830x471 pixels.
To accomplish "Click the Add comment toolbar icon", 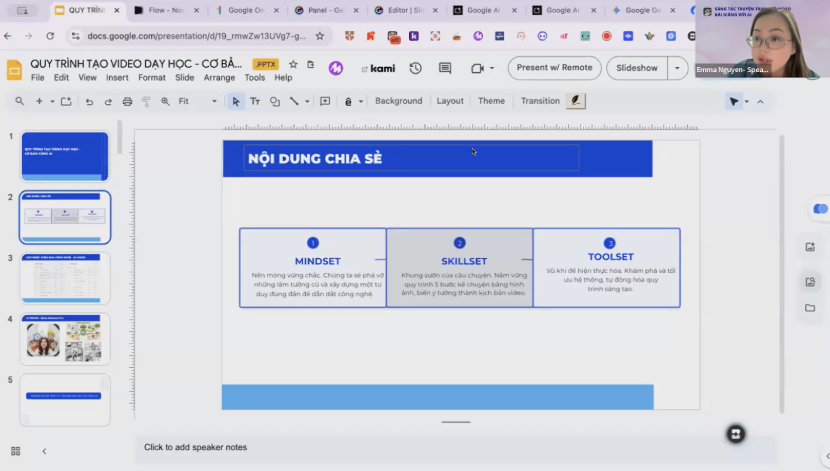I will pyautogui.click(x=325, y=101).
